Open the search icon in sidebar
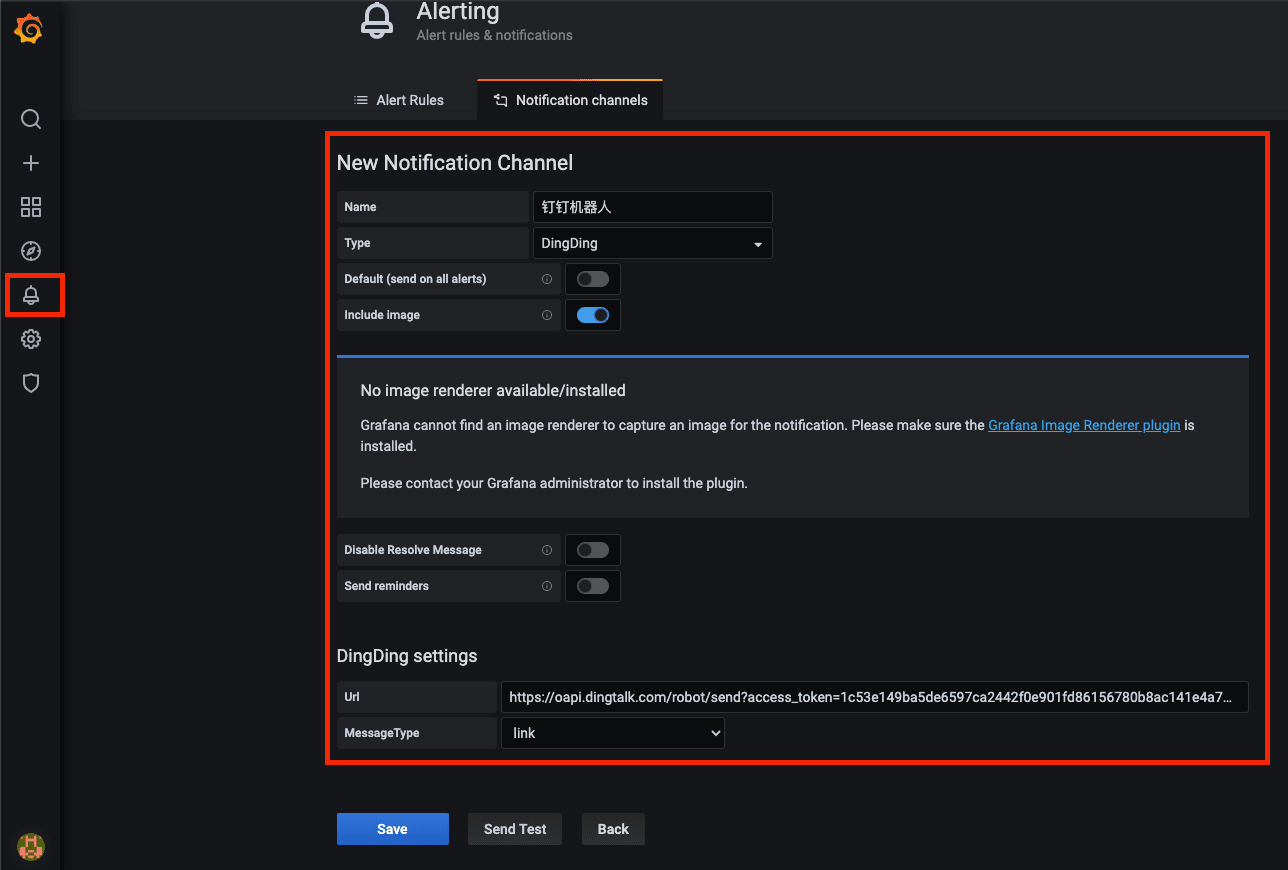The width and height of the screenshot is (1288, 870). 31,120
